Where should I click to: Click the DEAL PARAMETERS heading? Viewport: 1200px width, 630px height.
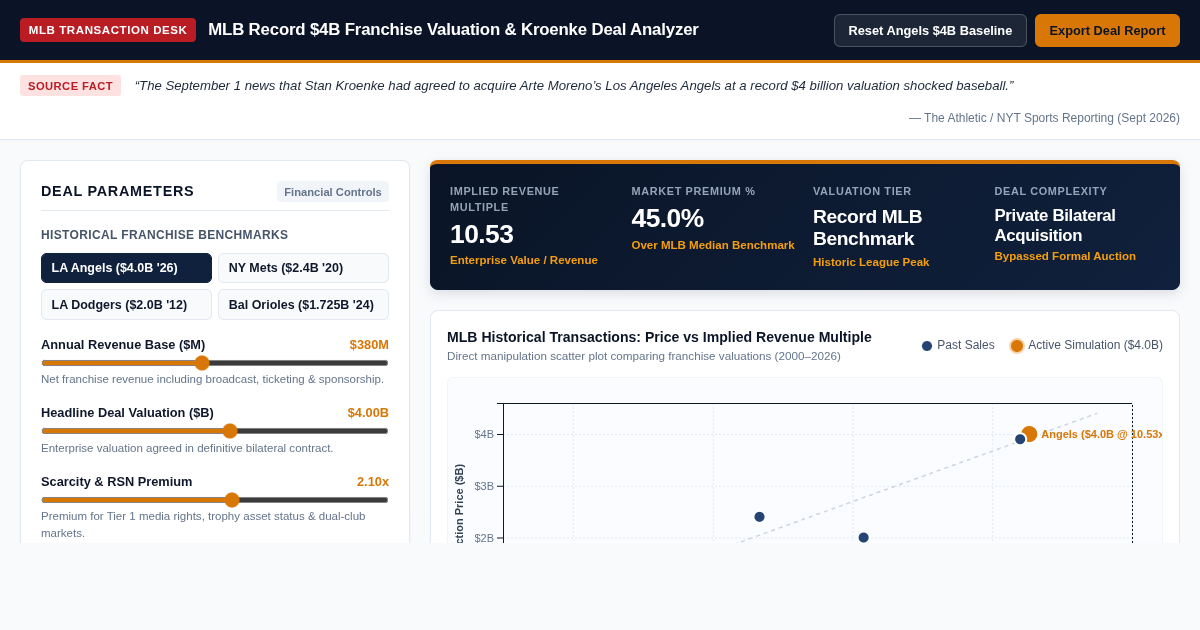pos(118,191)
